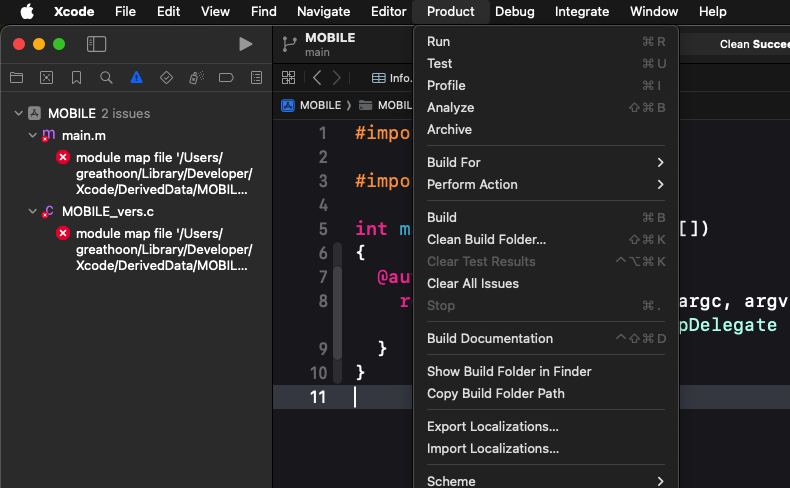Expand the Scheme submenu
The image size is (790, 488).
(x=546, y=481)
